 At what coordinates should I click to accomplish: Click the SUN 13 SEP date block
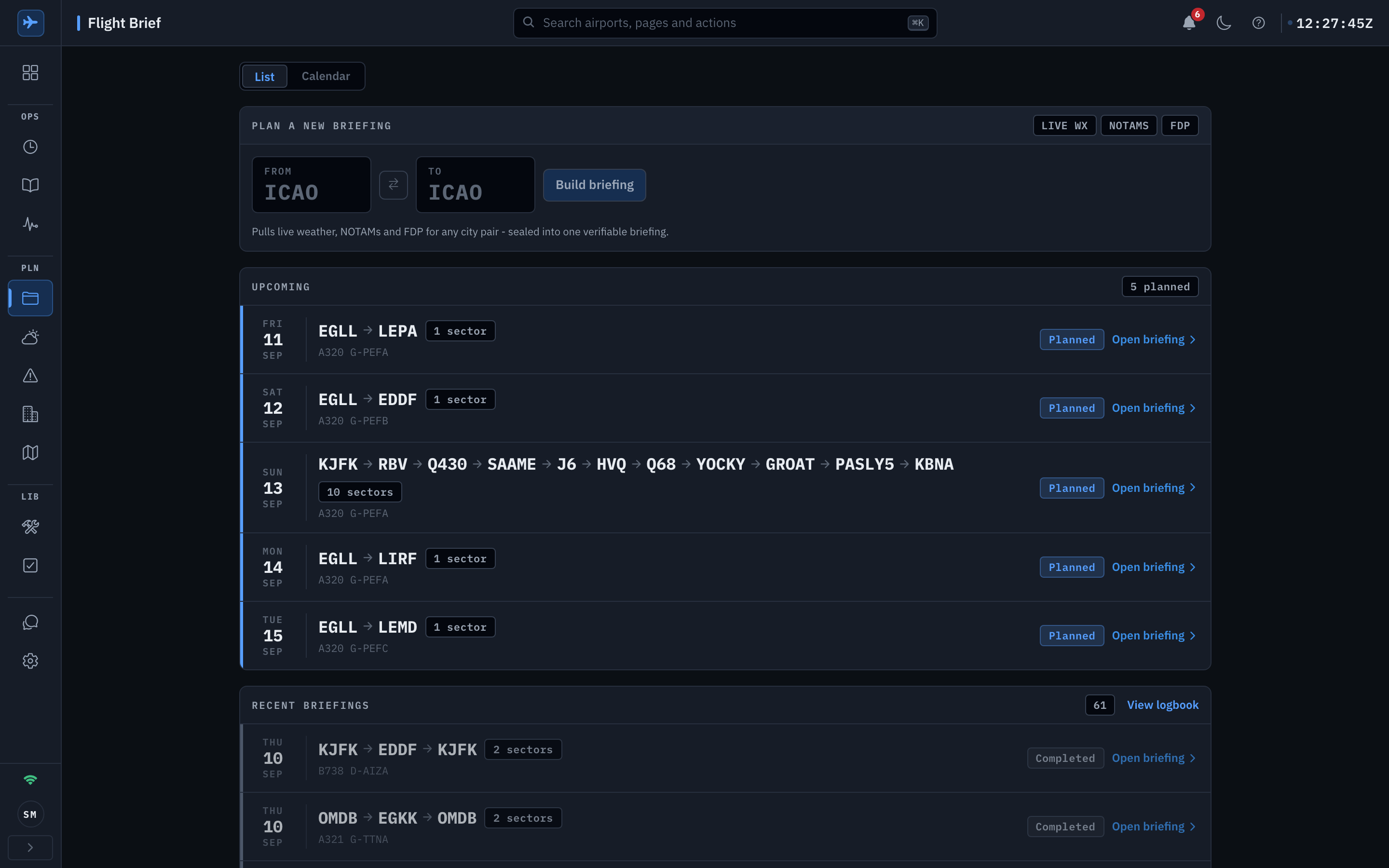coord(272,488)
